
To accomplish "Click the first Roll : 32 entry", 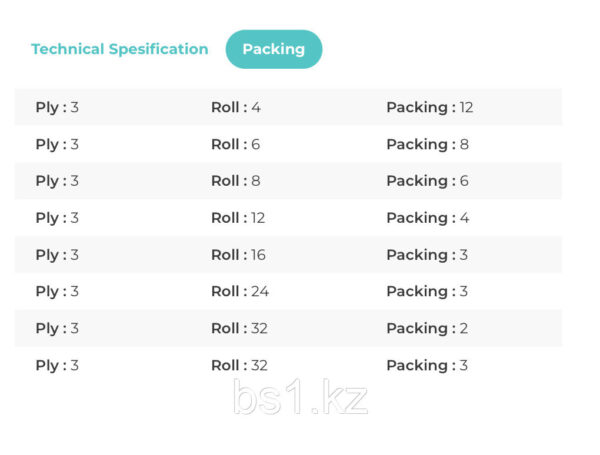I will coord(240,328).
